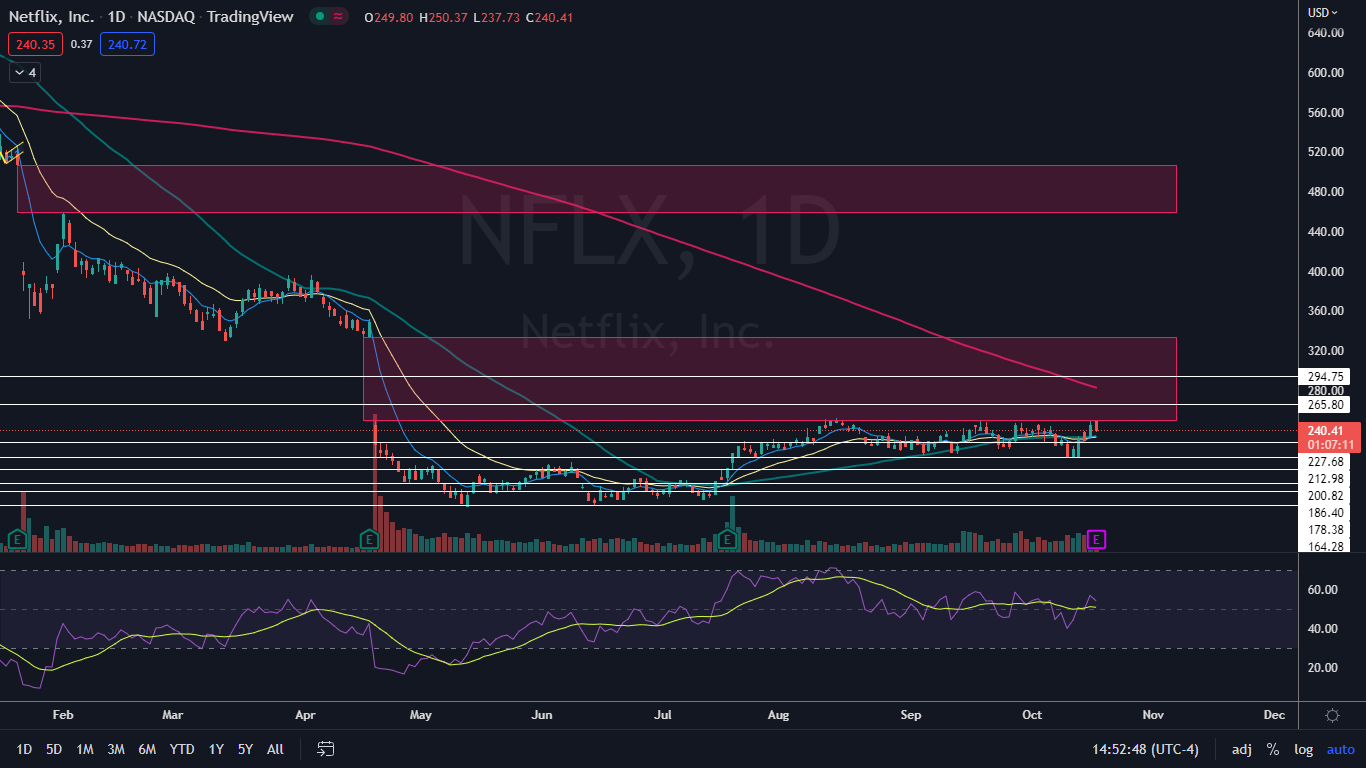Viewport: 1366px width, 768px height.
Task: Click the green market status dot
Action: (x=319, y=17)
